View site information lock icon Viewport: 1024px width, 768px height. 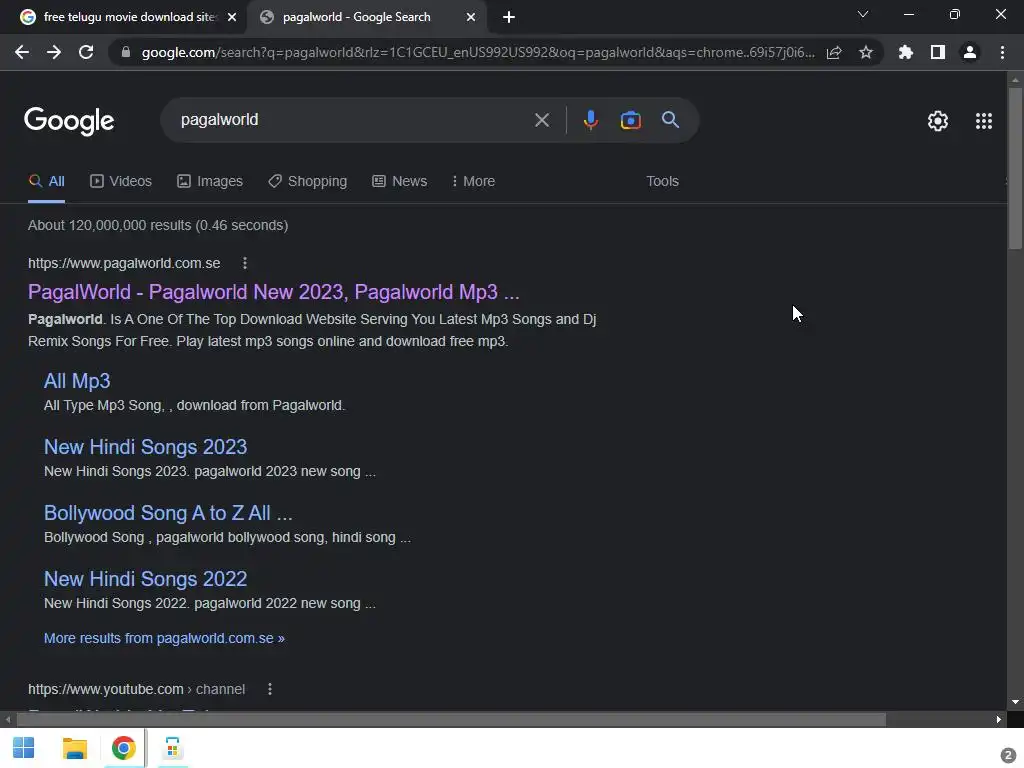click(x=126, y=52)
